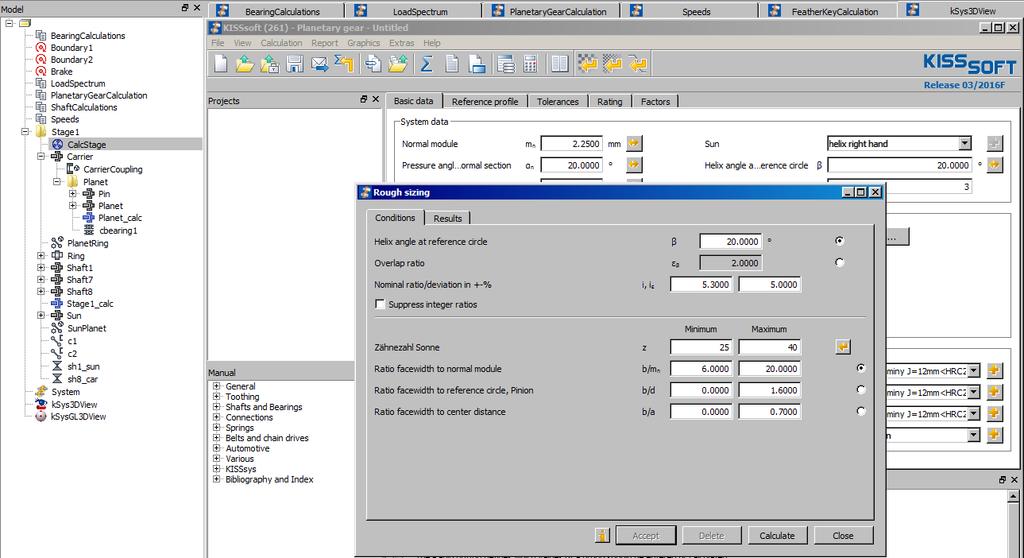
Task: Click Zähnezahl Sonne maximum field
Action: coord(769,347)
